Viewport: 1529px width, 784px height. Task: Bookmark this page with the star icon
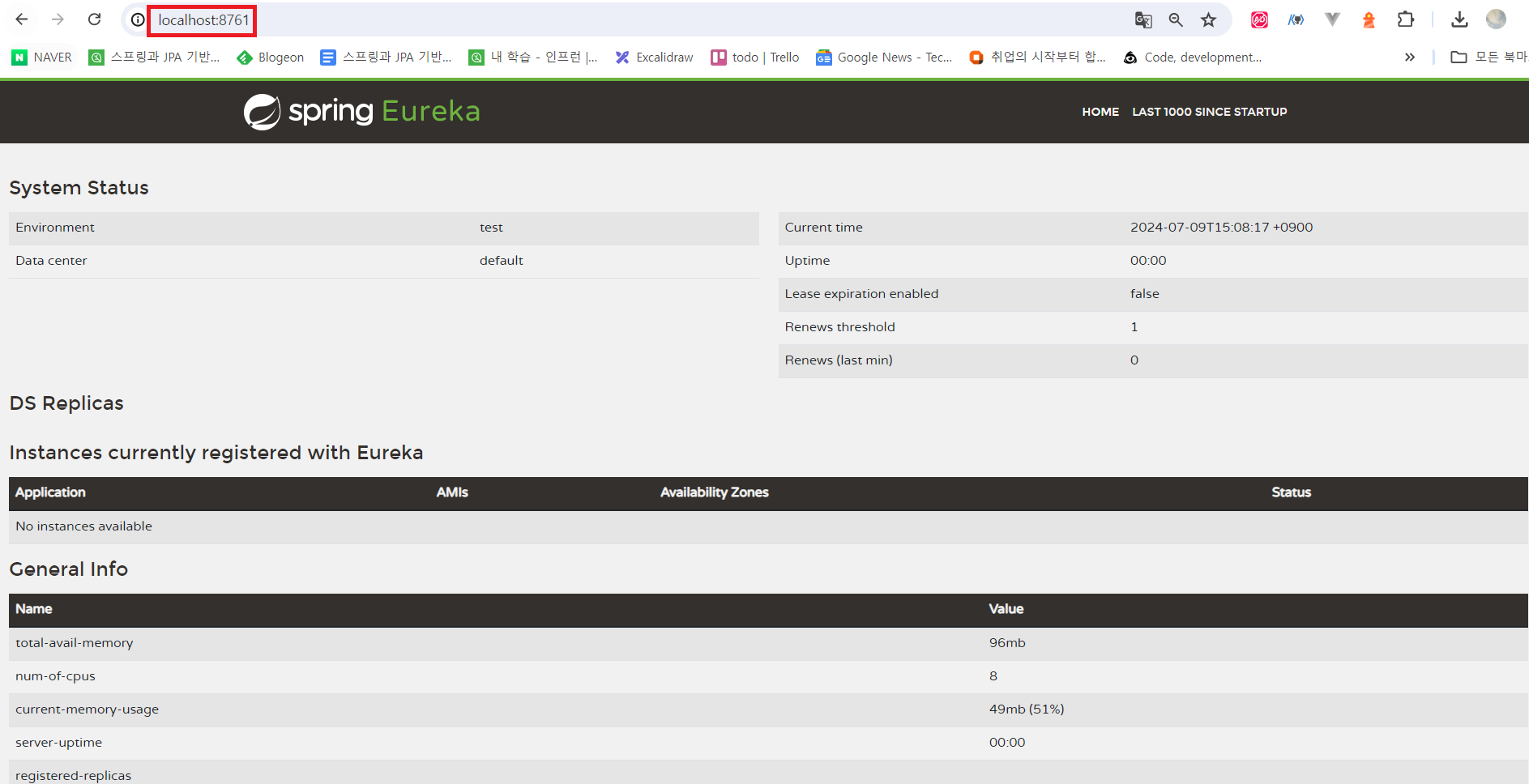[1209, 20]
